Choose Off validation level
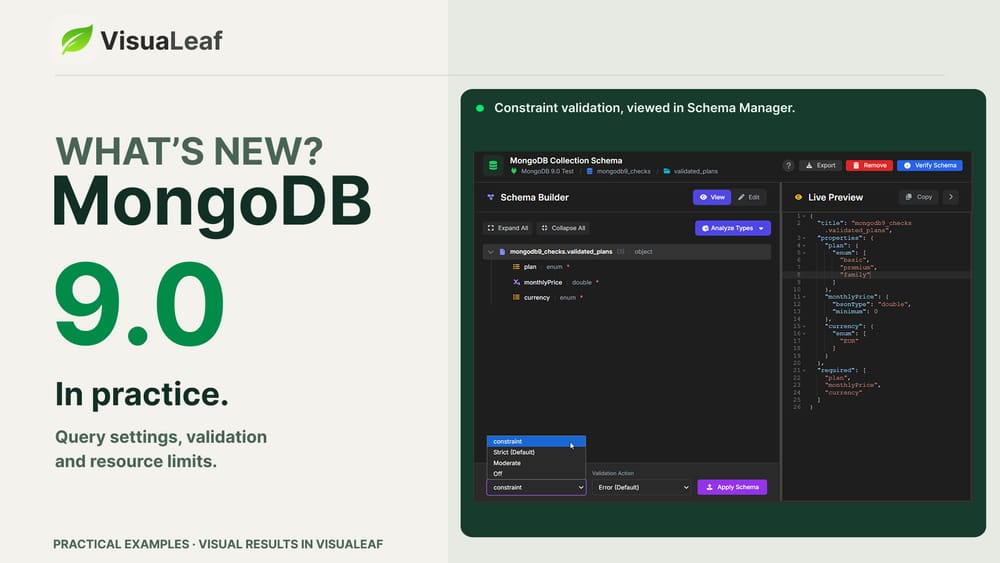The width and height of the screenshot is (1000, 563). pos(536,474)
